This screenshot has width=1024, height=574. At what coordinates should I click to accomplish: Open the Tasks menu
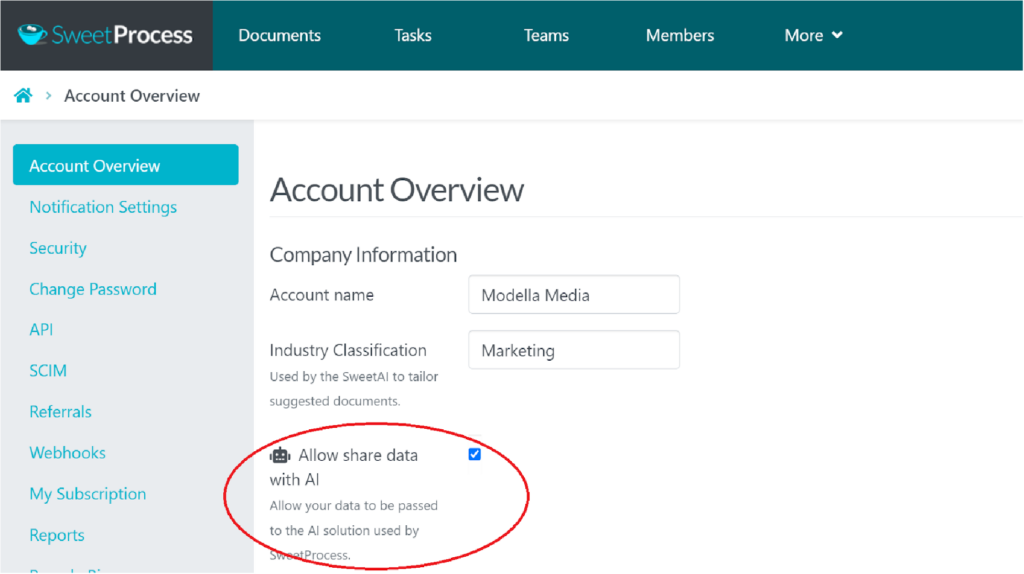[413, 35]
